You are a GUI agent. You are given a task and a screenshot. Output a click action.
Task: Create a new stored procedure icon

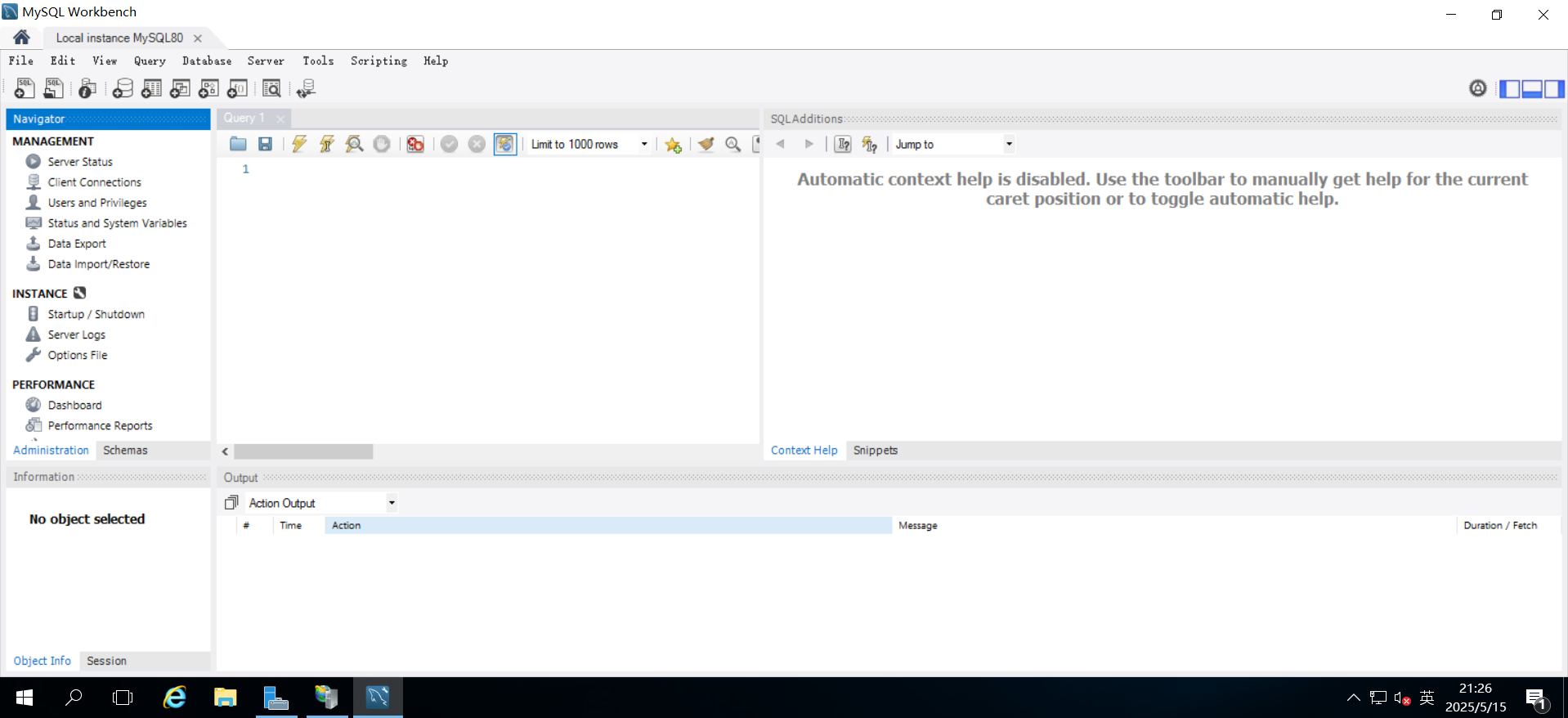(x=208, y=88)
